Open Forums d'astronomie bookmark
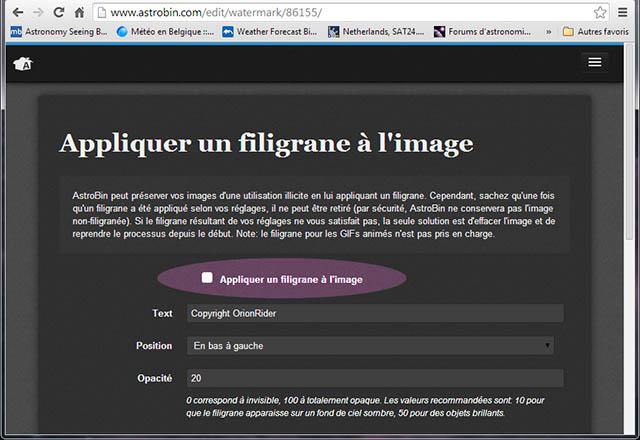Screen dimensions: 640x440 coord(482,31)
